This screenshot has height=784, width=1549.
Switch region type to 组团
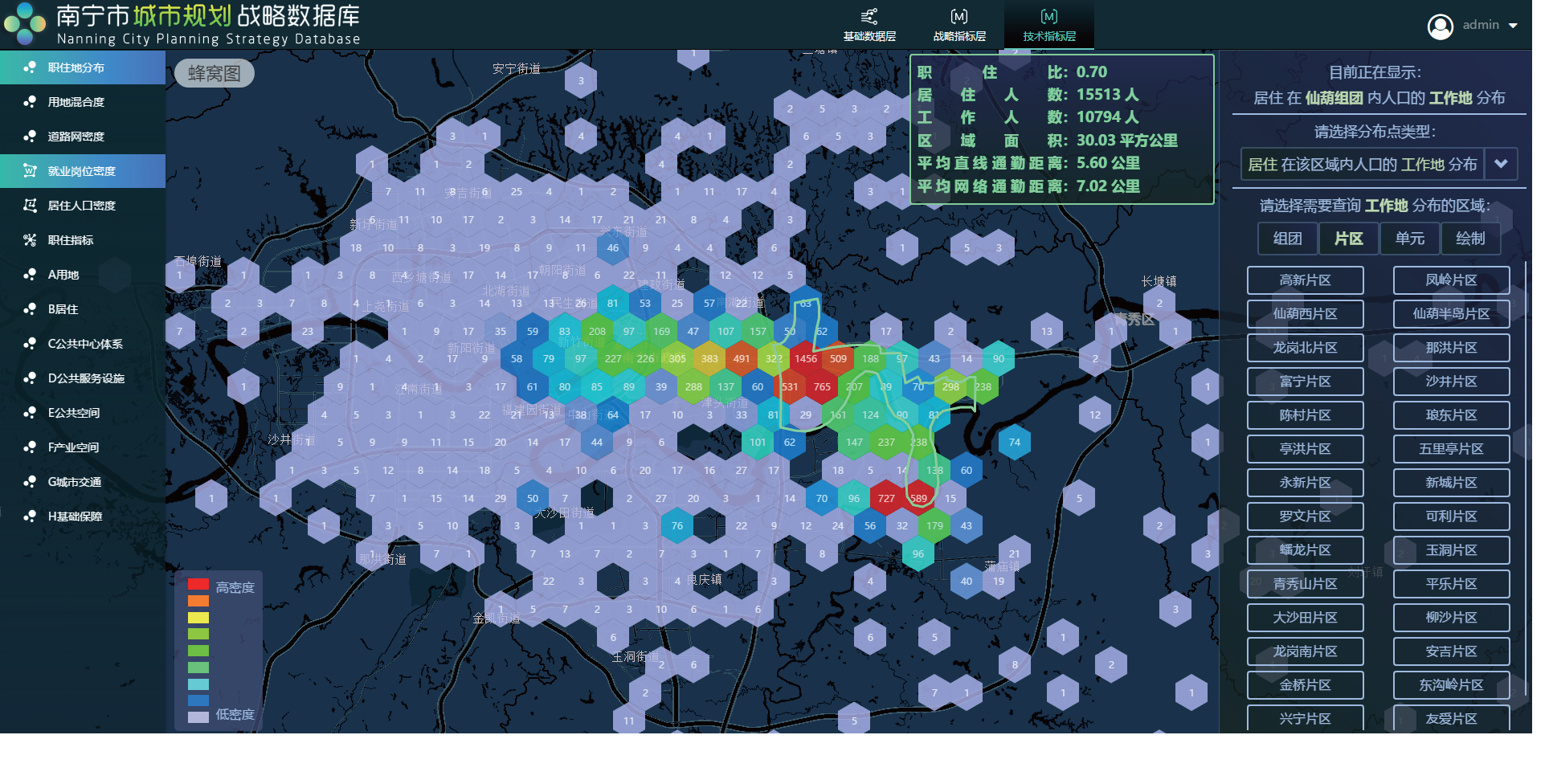pyautogui.click(x=1287, y=239)
